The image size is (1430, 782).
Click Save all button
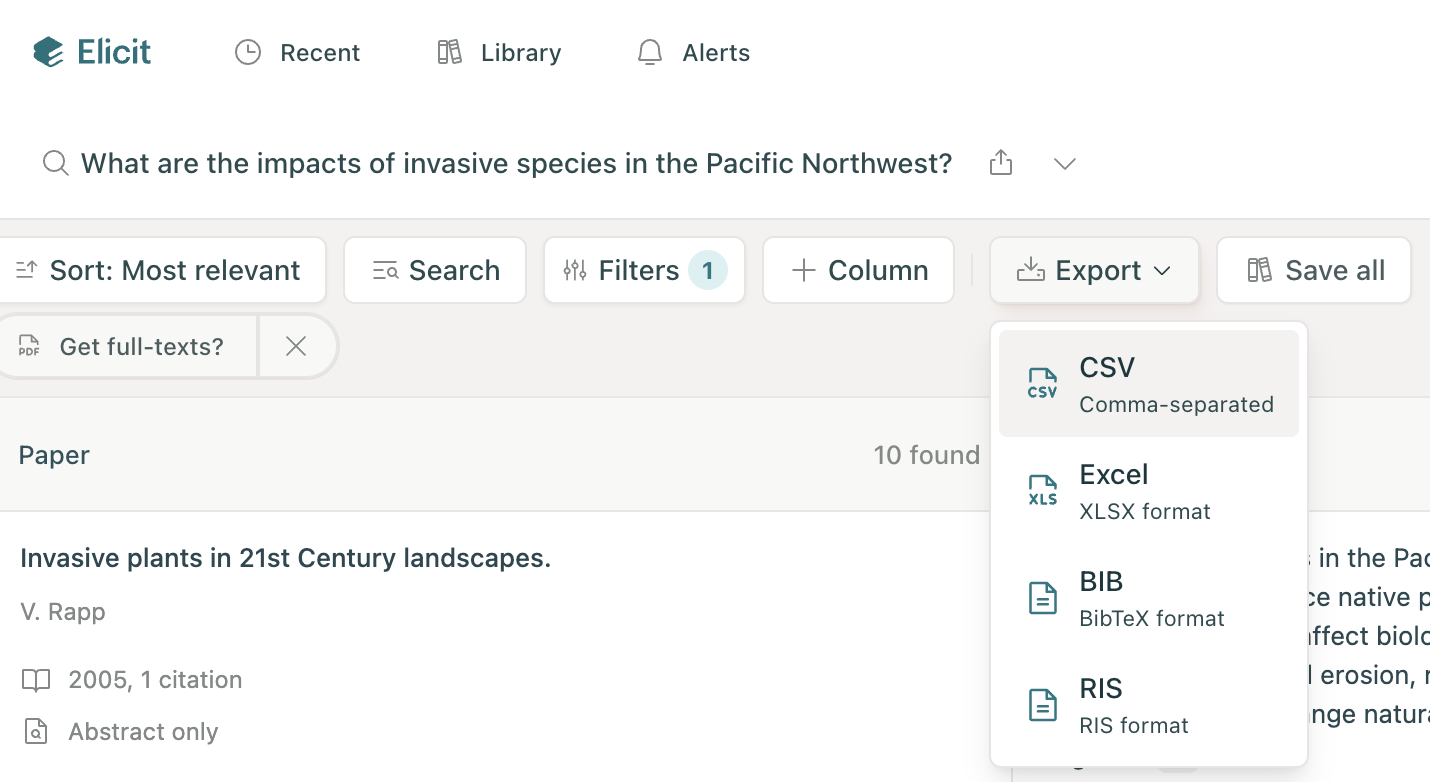click(1314, 270)
